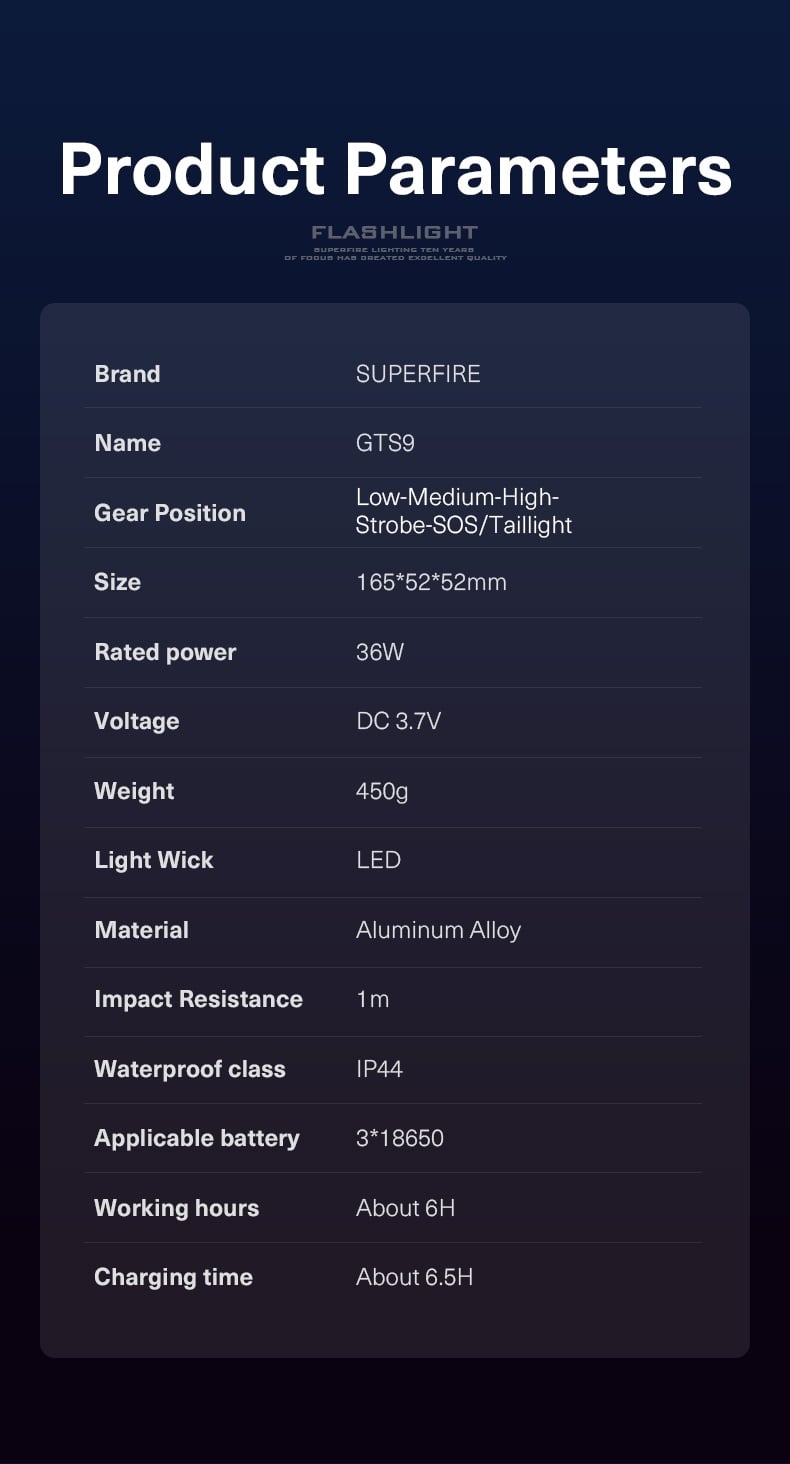Click the 450g weight value
Screen dimensions: 790x1464
[382, 791]
